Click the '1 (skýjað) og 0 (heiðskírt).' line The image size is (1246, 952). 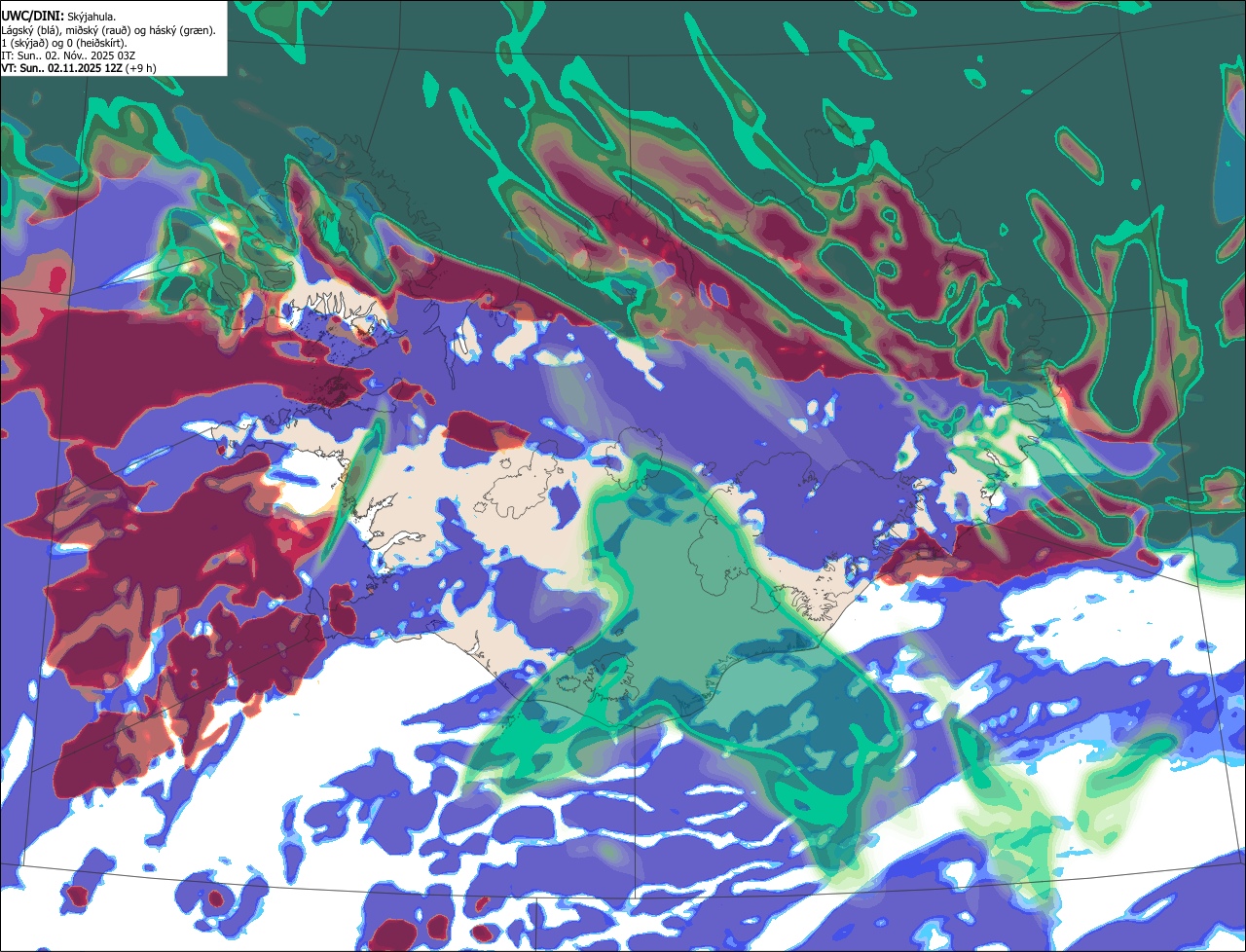click(63, 42)
